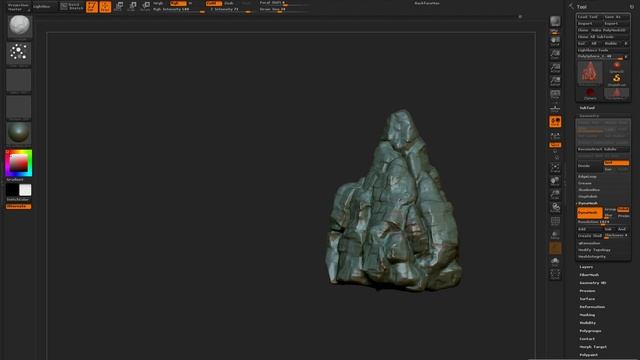Image resolution: width=640 pixels, height=360 pixels.
Task: Open Quick Sketch mode
Action: pos(71,6)
